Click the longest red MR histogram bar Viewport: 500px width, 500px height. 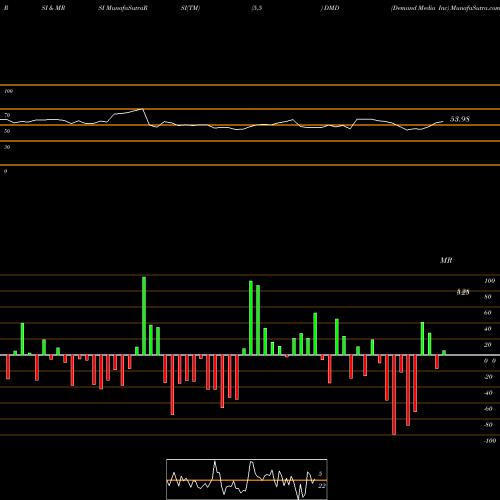(394, 395)
